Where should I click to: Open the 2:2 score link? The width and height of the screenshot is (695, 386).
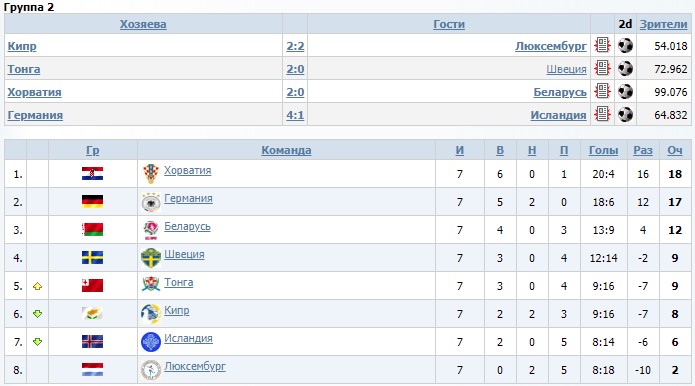click(x=295, y=46)
